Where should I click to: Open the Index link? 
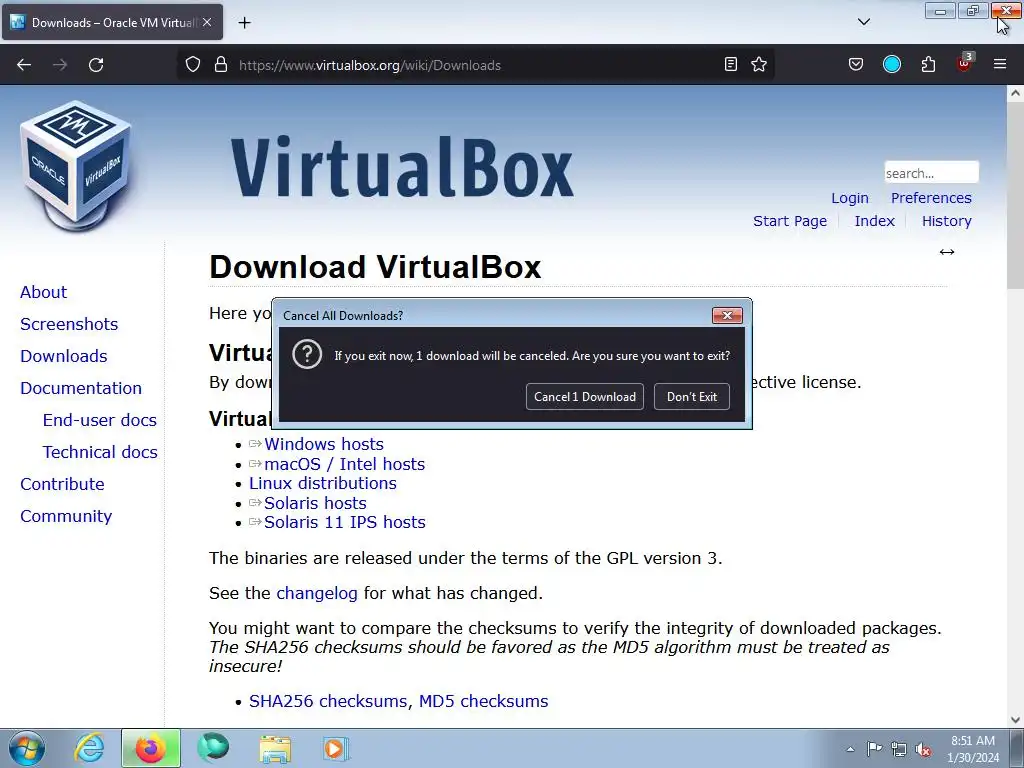coord(874,221)
